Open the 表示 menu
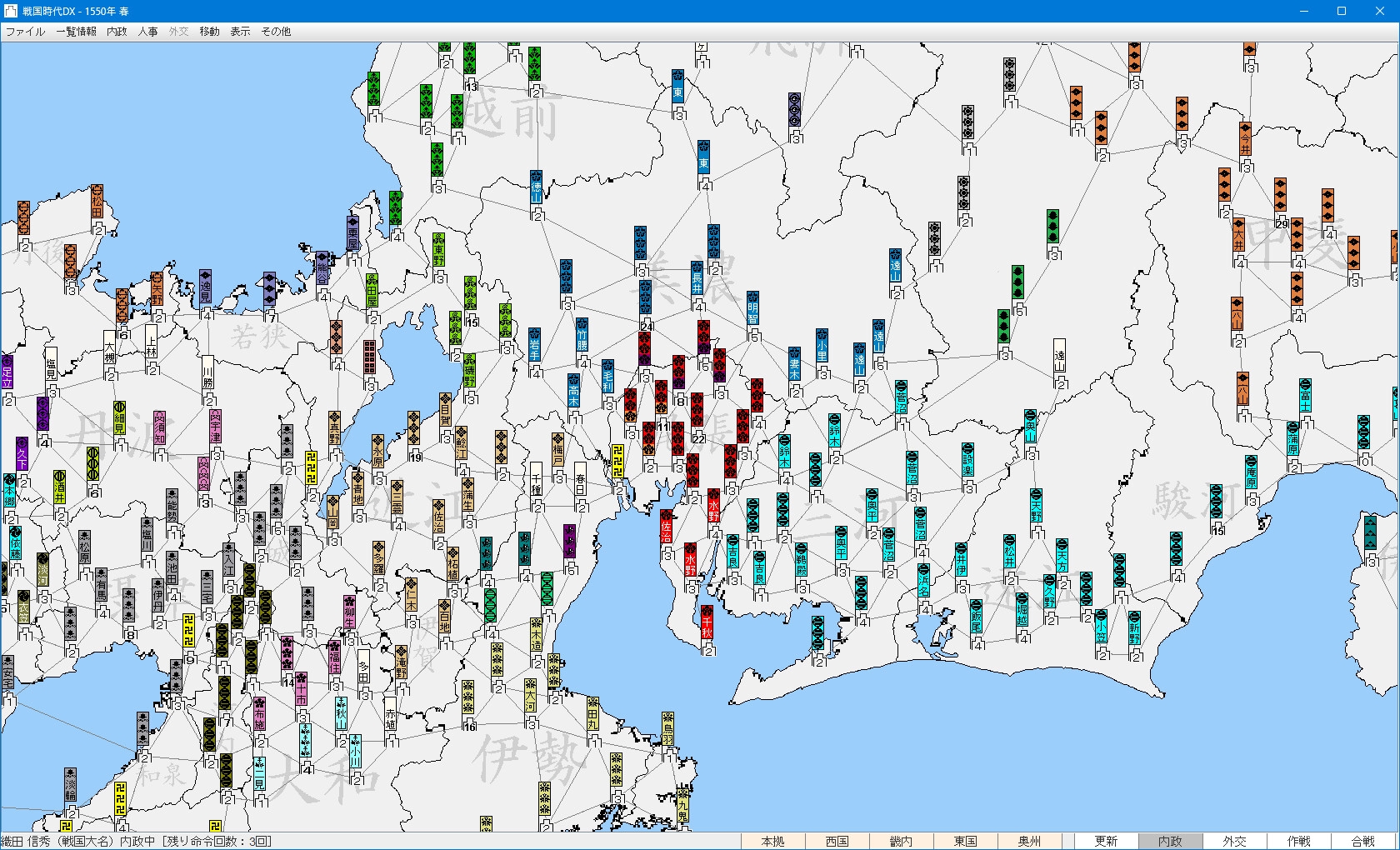This screenshot has height=850, width=1400. (x=240, y=32)
